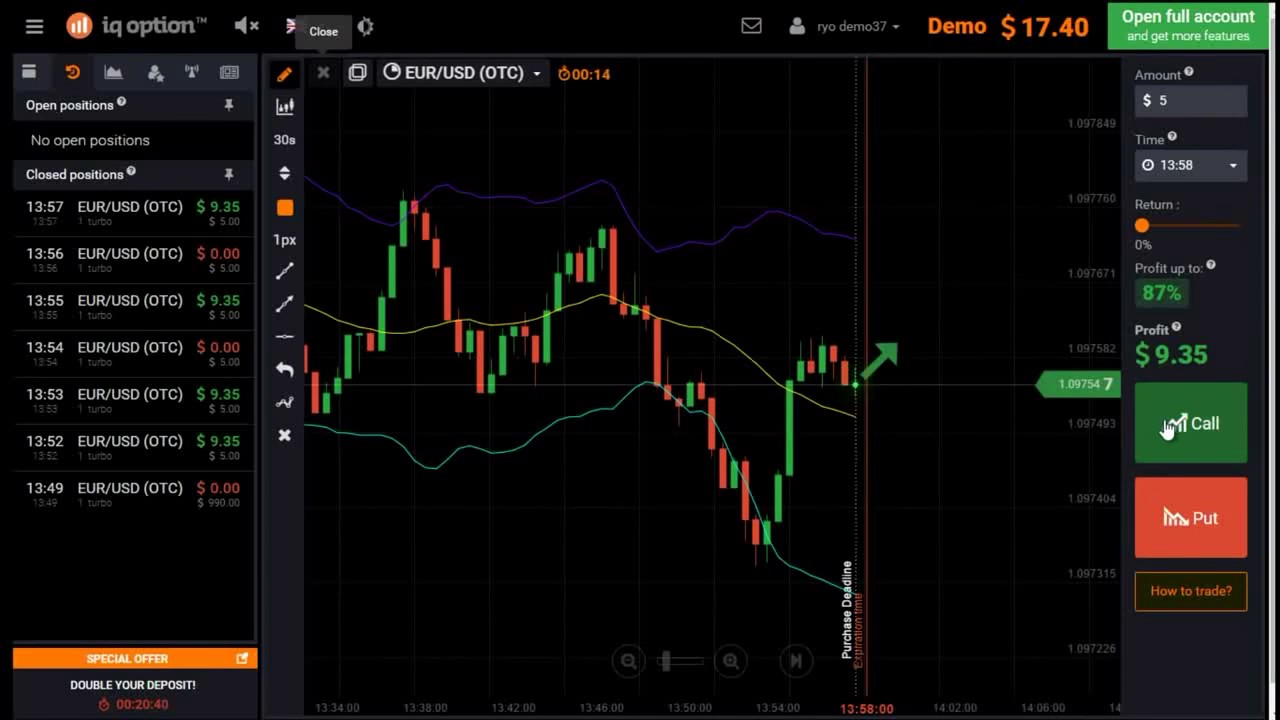Click the 13:58:00 expiration time marker
The width and height of the screenshot is (1280, 720).
pyautogui.click(x=866, y=708)
